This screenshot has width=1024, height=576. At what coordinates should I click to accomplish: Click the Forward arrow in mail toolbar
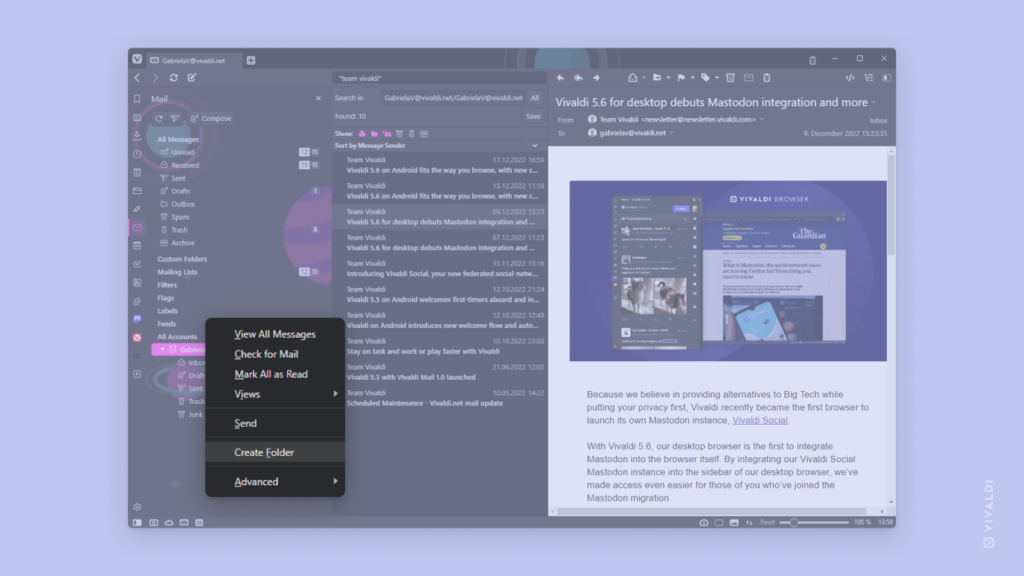pos(596,78)
